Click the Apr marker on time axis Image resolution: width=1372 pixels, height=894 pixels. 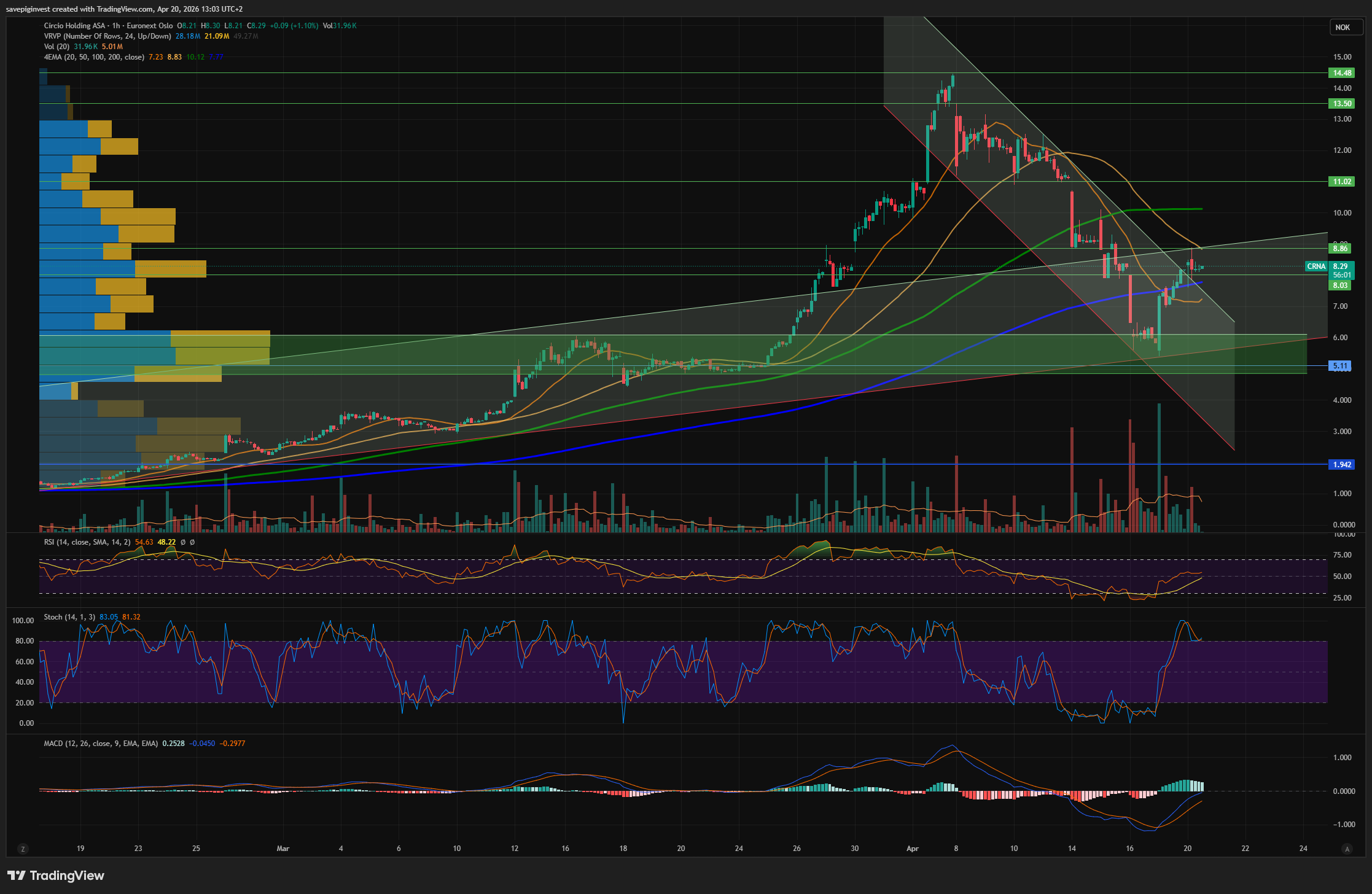click(913, 849)
